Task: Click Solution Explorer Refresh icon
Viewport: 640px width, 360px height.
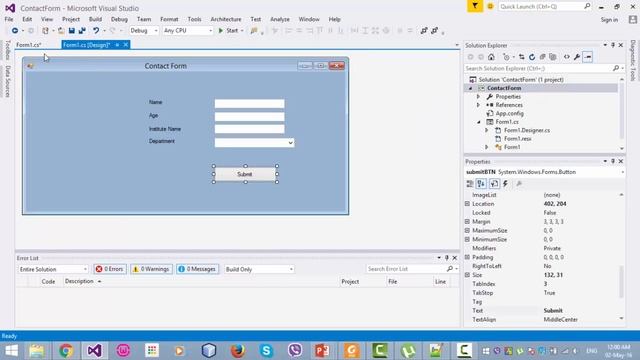Action: [532, 57]
